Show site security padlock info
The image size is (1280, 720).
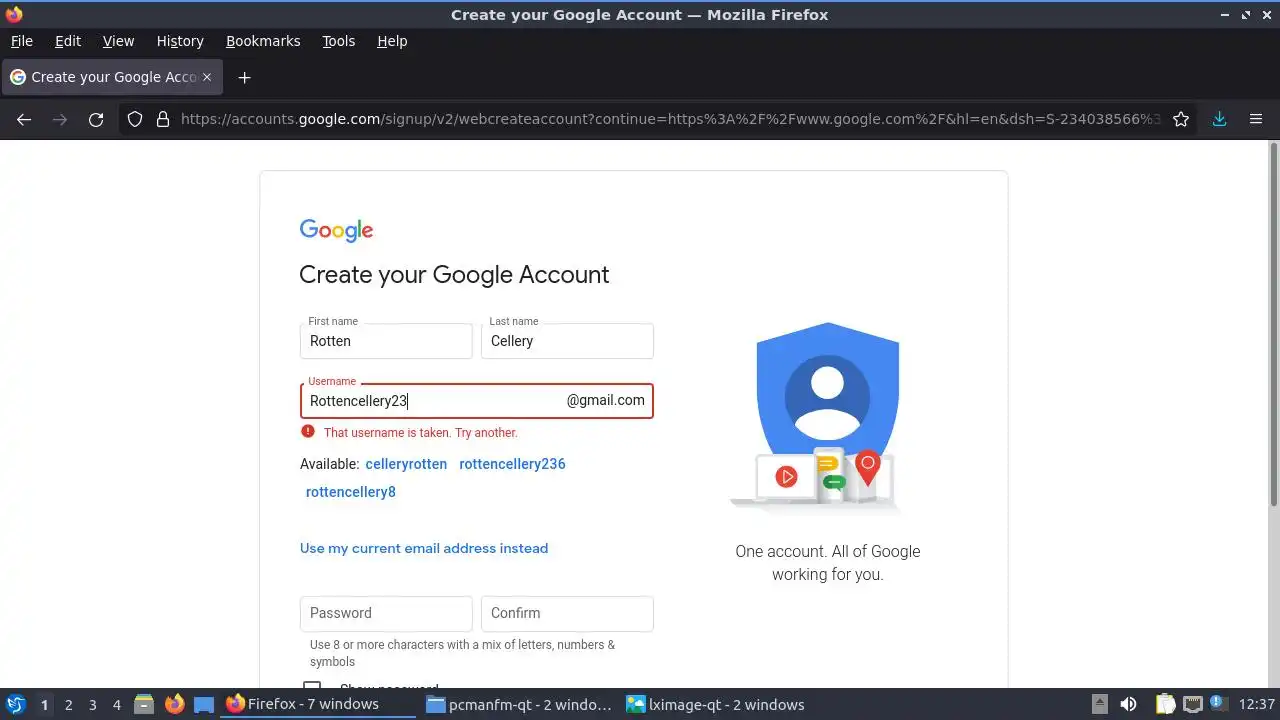pos(163,119)
